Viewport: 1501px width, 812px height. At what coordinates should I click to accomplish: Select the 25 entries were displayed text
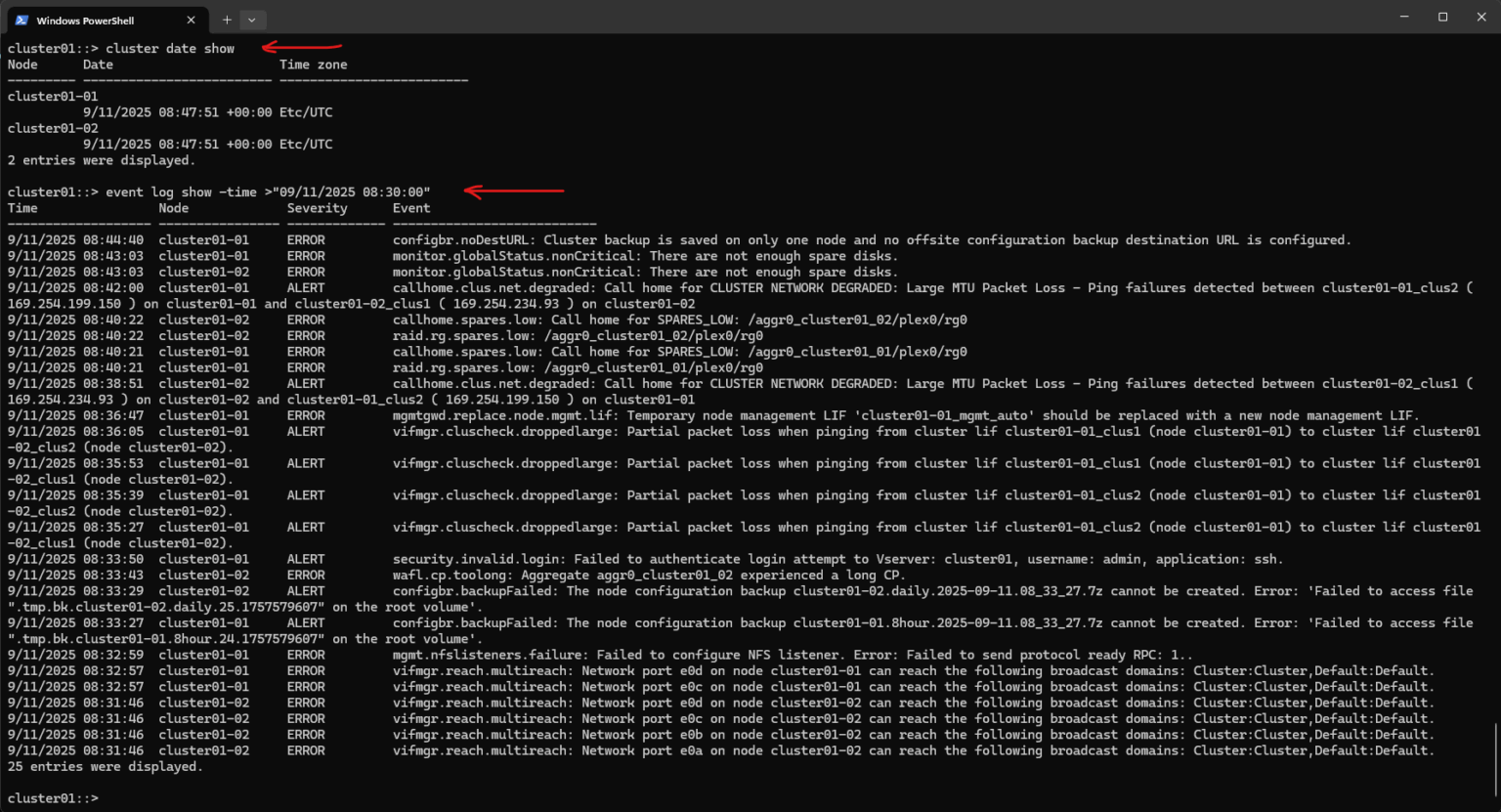tap(104, 766)
